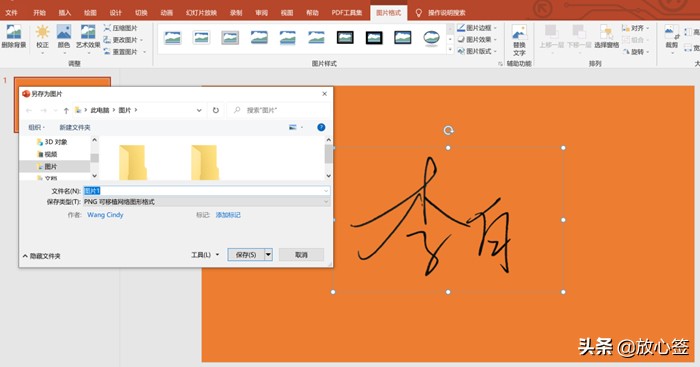Click 此电脑 in the address breadcrumb

coord(100,110)
